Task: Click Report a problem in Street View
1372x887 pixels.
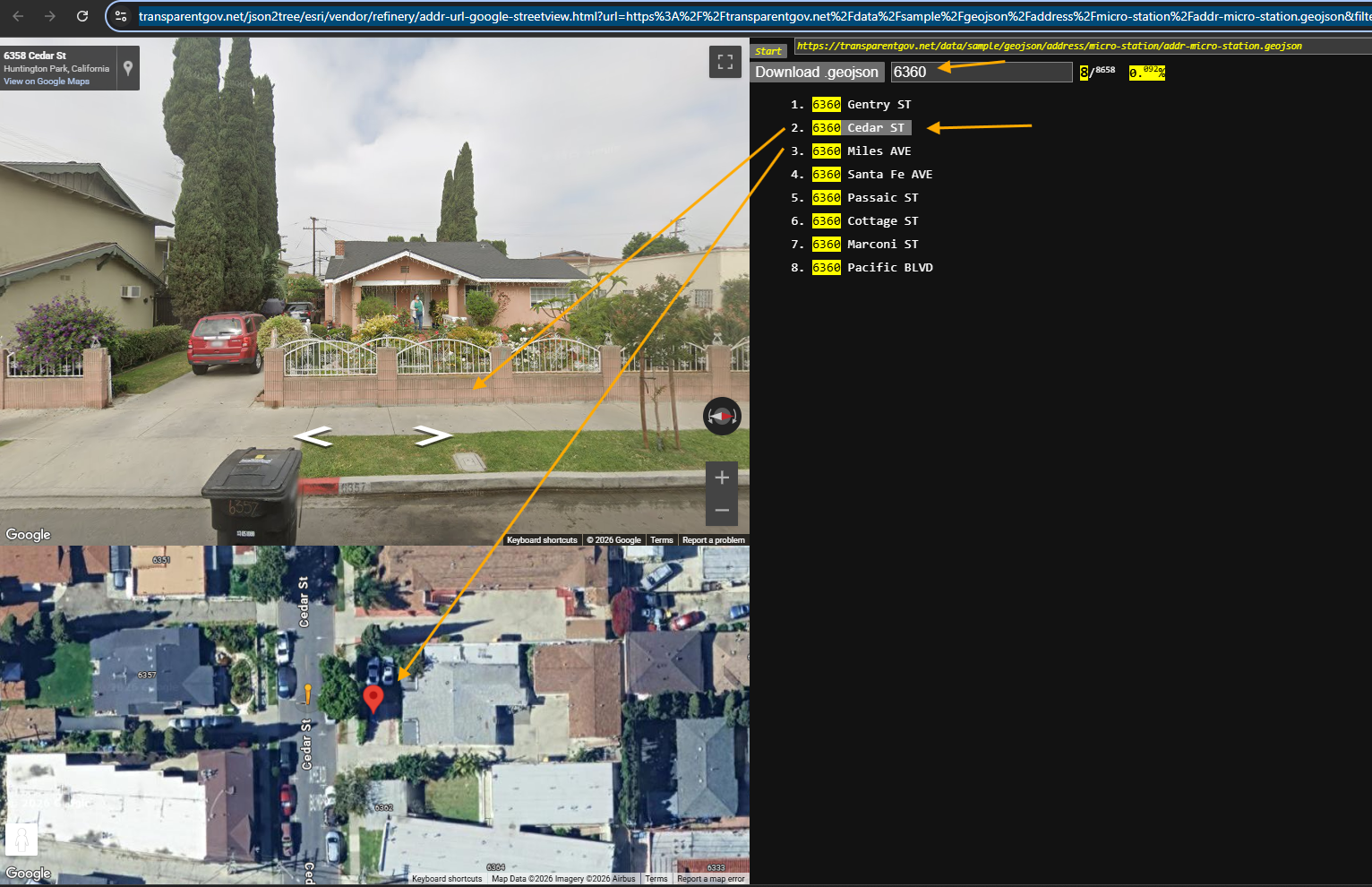Action: (x=714, y=540)
